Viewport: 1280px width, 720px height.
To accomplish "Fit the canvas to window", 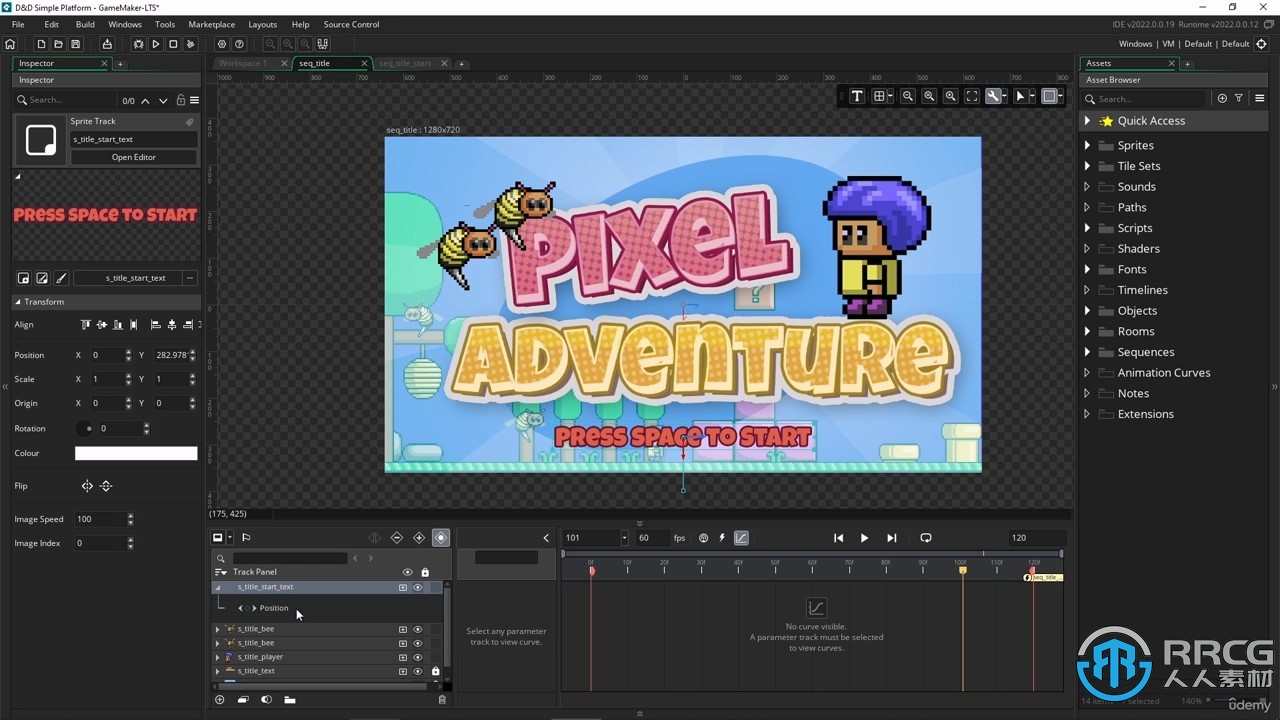I will (971, 96).
